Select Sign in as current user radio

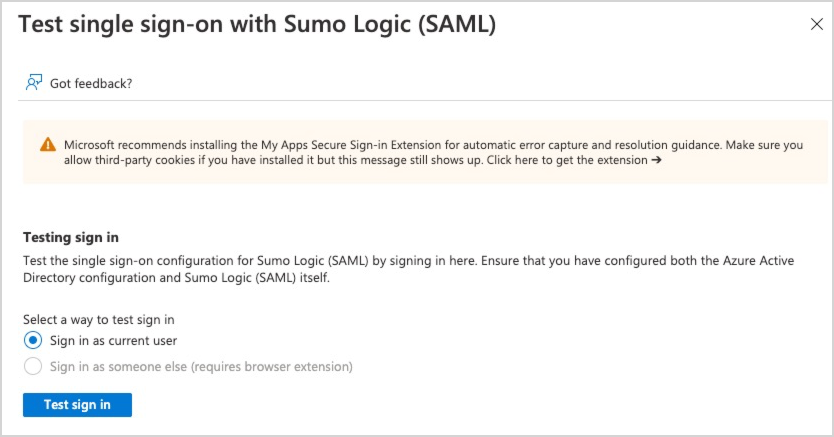[33, 341]
